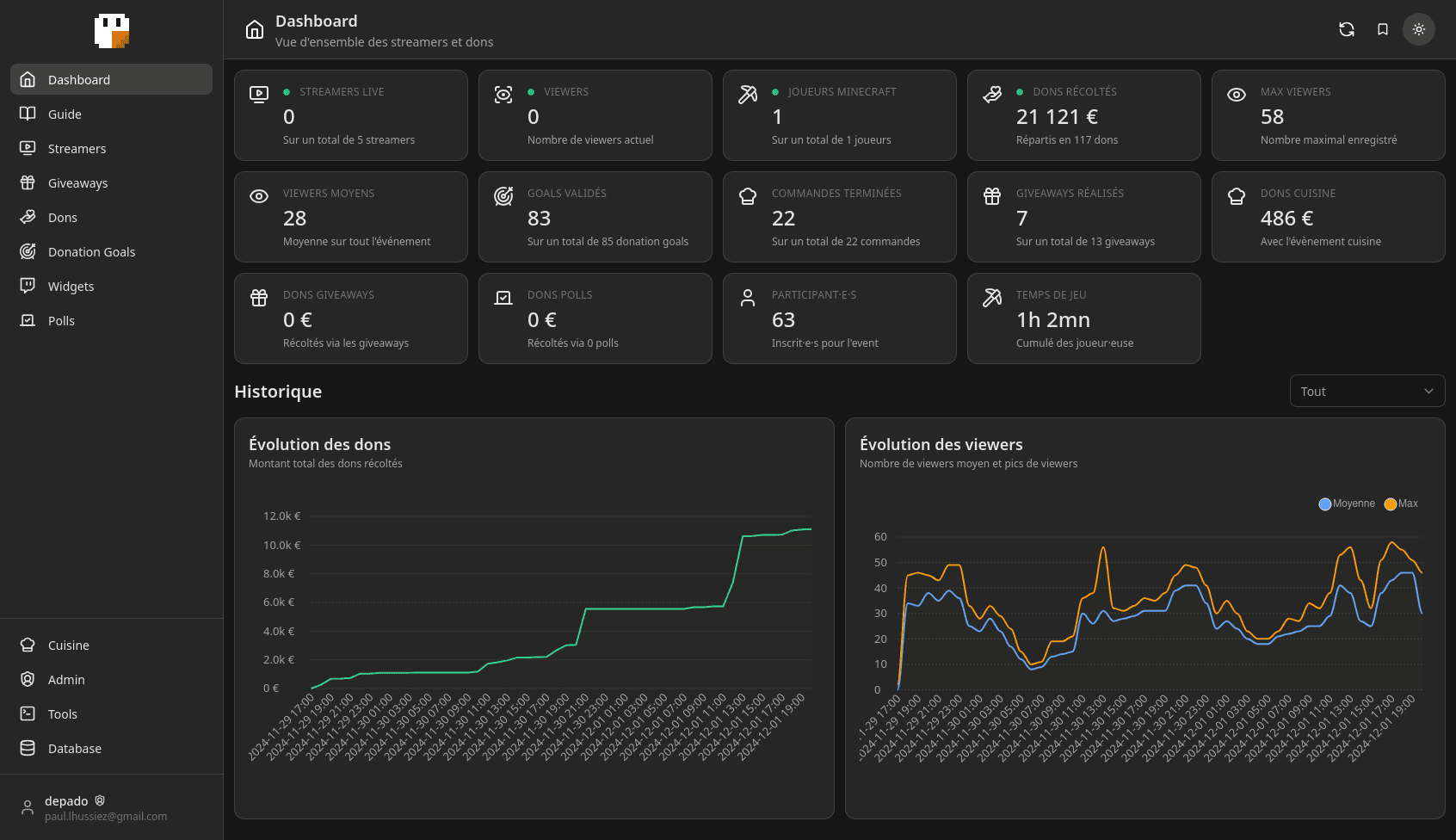Select the Giveaways gift icon
The height and width of the screenshot is (840, 1456).
(28, 182)
